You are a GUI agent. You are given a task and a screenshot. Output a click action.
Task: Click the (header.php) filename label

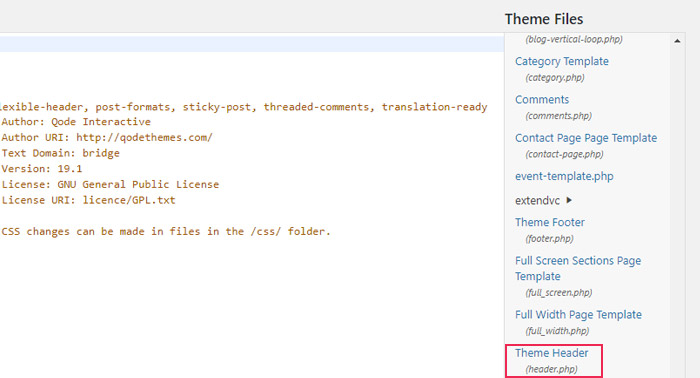coord(551,370)
